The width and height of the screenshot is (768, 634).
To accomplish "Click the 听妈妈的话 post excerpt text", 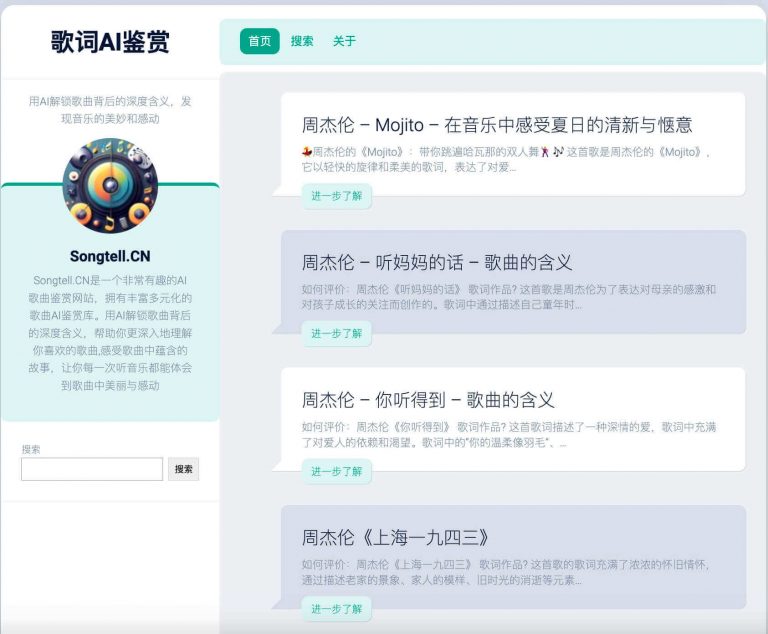I will [x=509, y=297].
